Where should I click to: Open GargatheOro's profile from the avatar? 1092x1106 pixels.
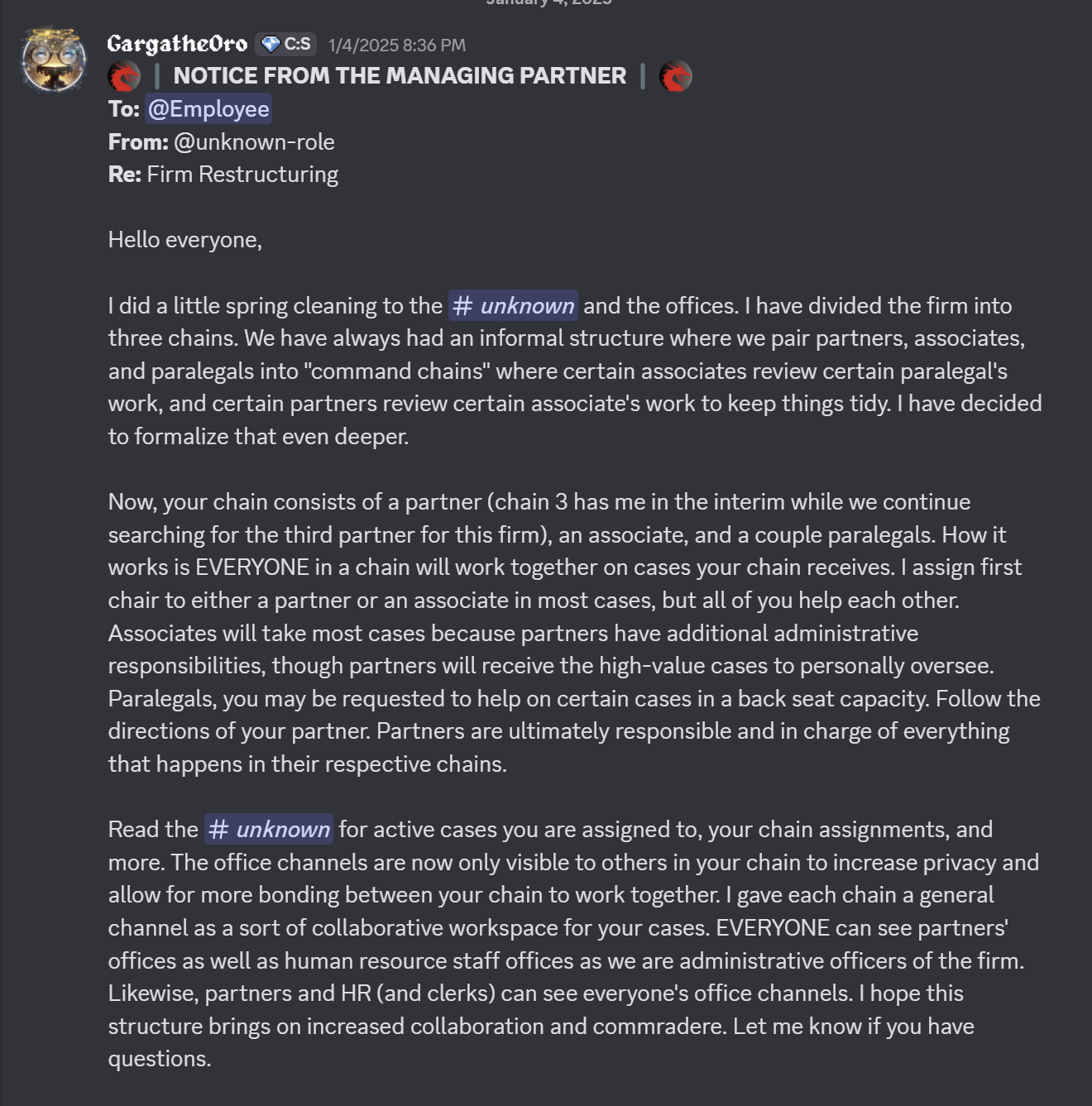[x=54, y=59]
